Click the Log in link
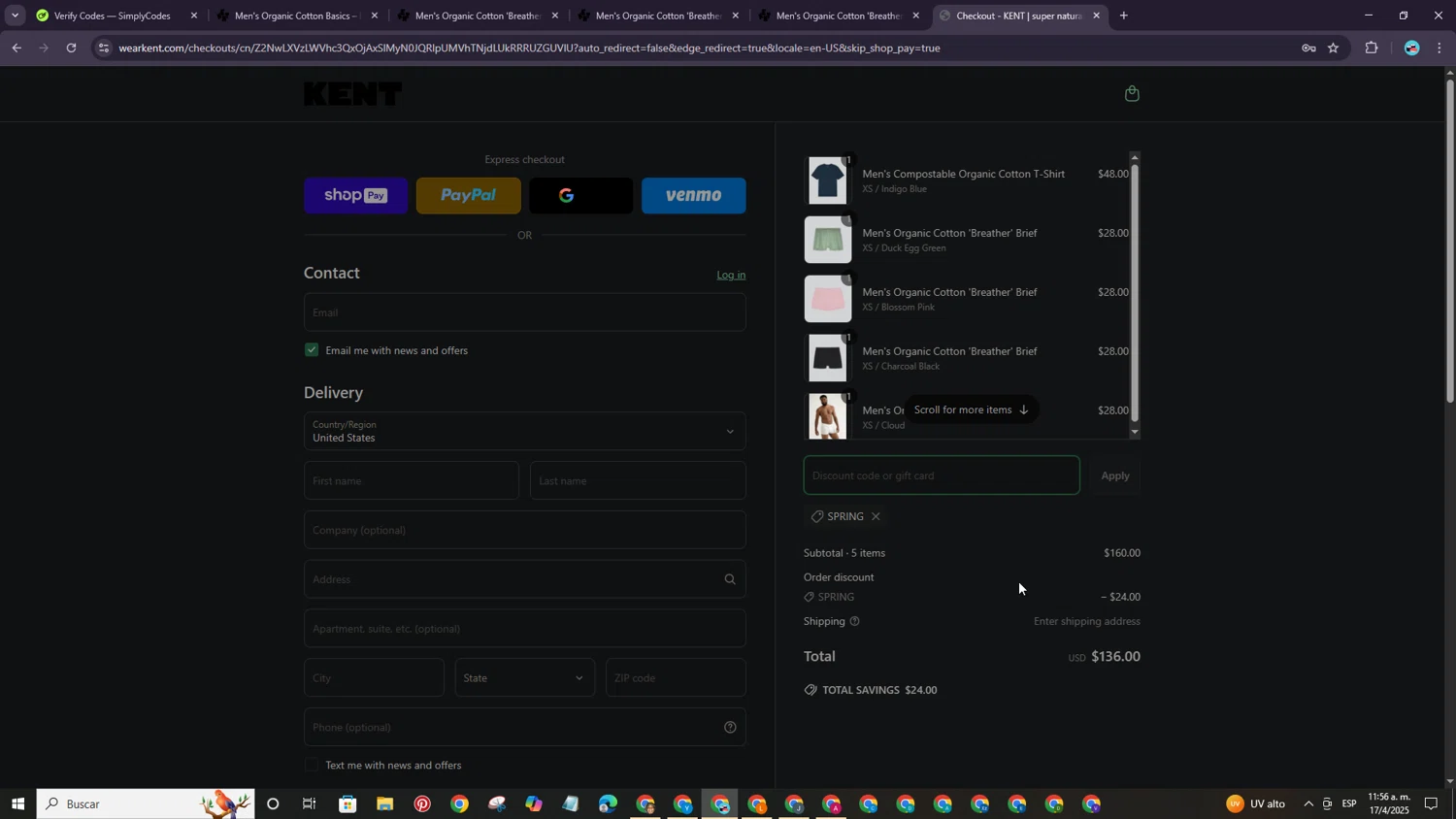 coord(731,276)
